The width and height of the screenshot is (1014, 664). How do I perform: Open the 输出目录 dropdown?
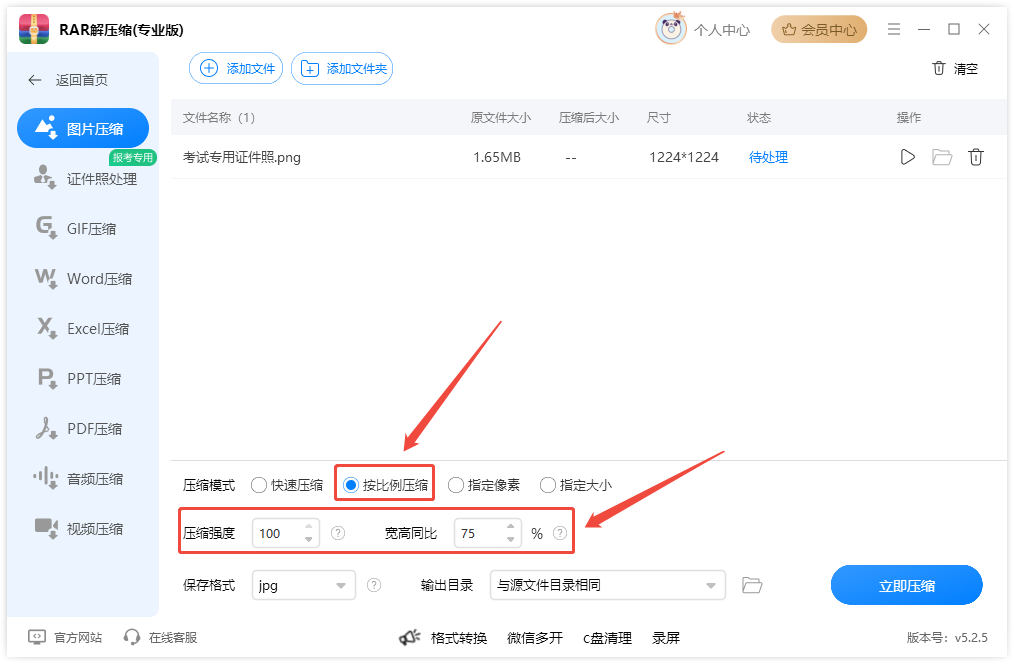tap(607, 585)
